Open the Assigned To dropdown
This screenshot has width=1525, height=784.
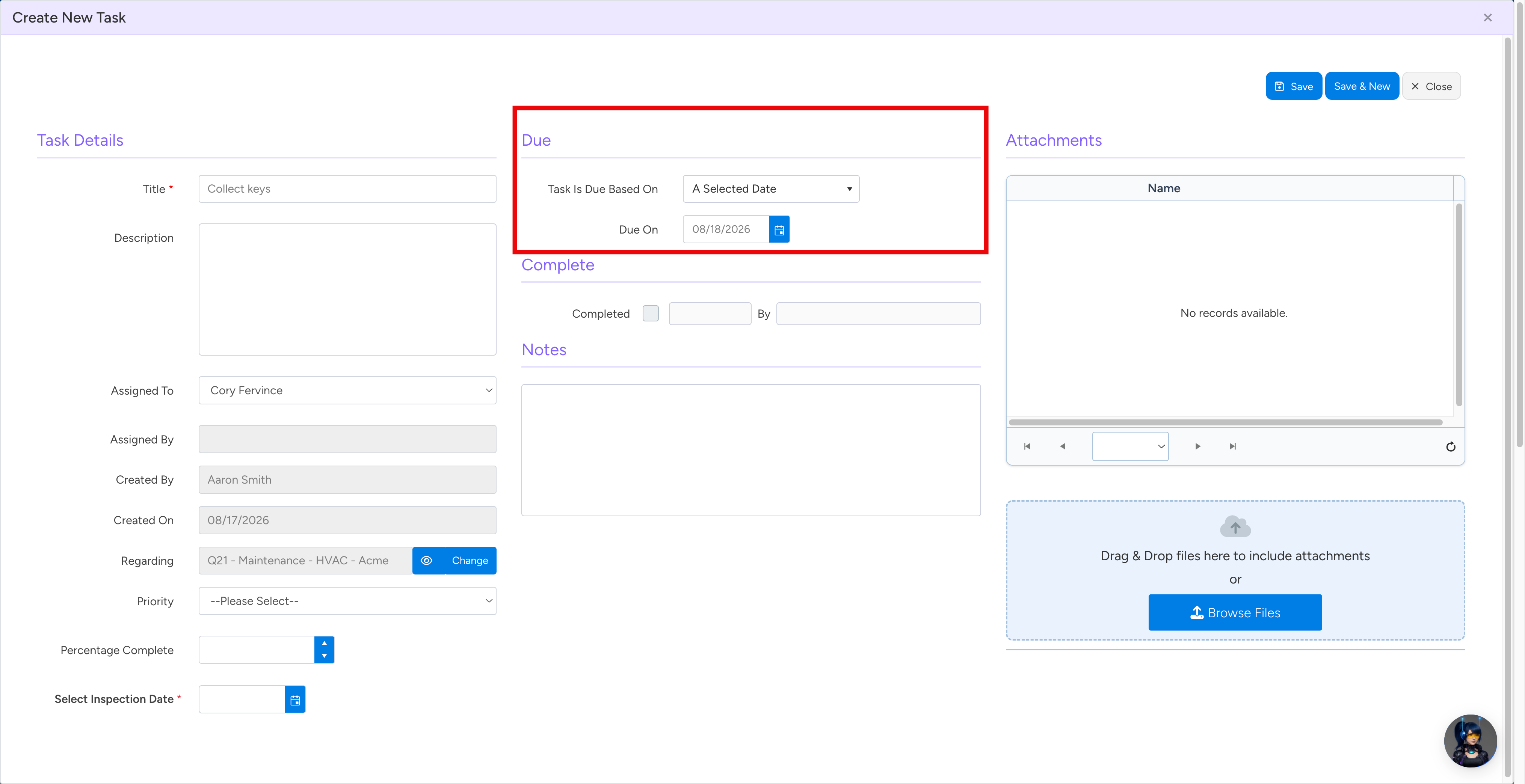tap(347, 390)
